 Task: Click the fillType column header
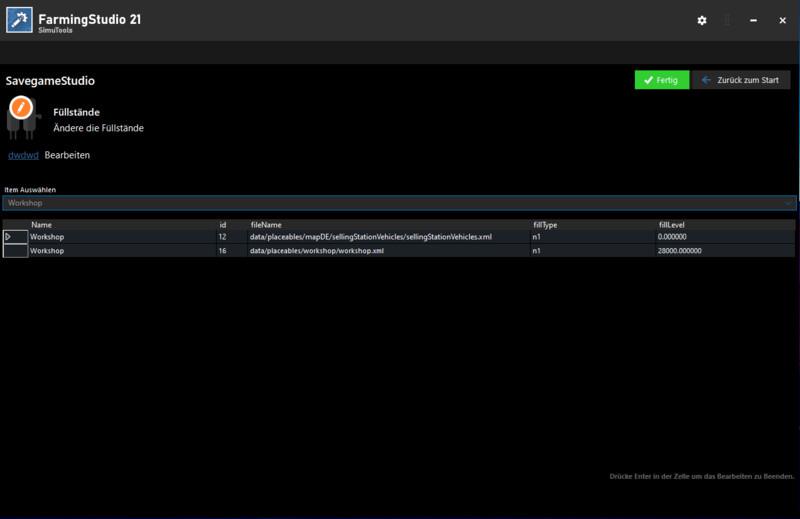[x=591, y=225]
